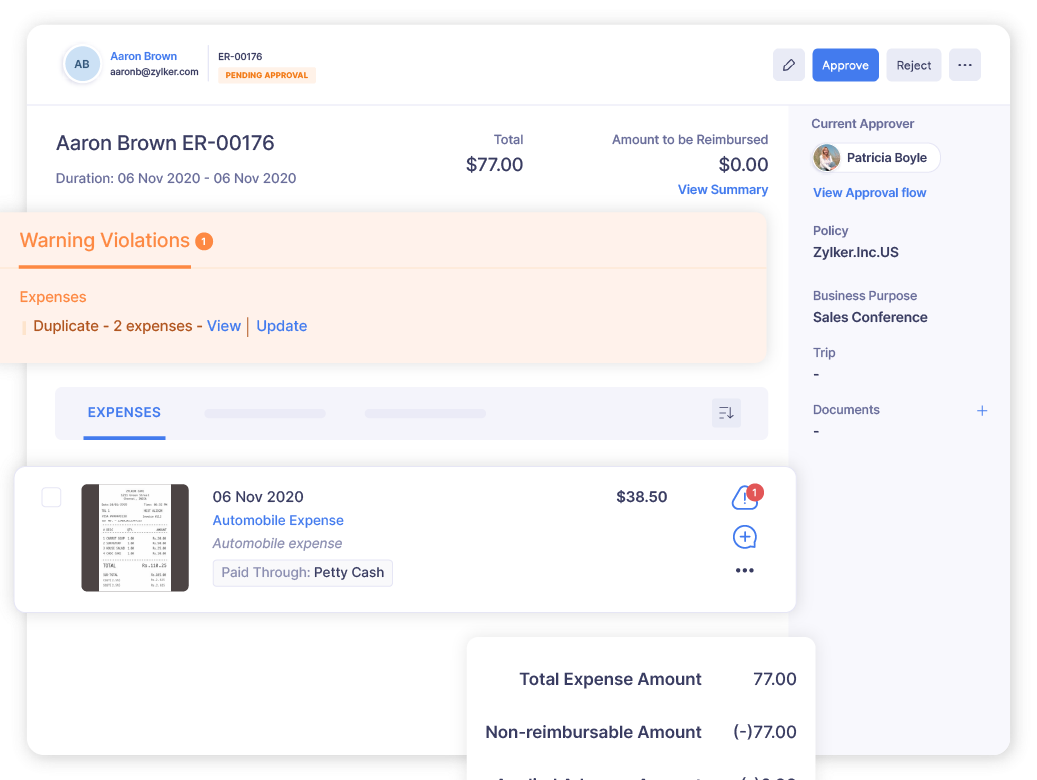
Task: Select the PENDING APPROVAL status label
Action: pos(266,75)
